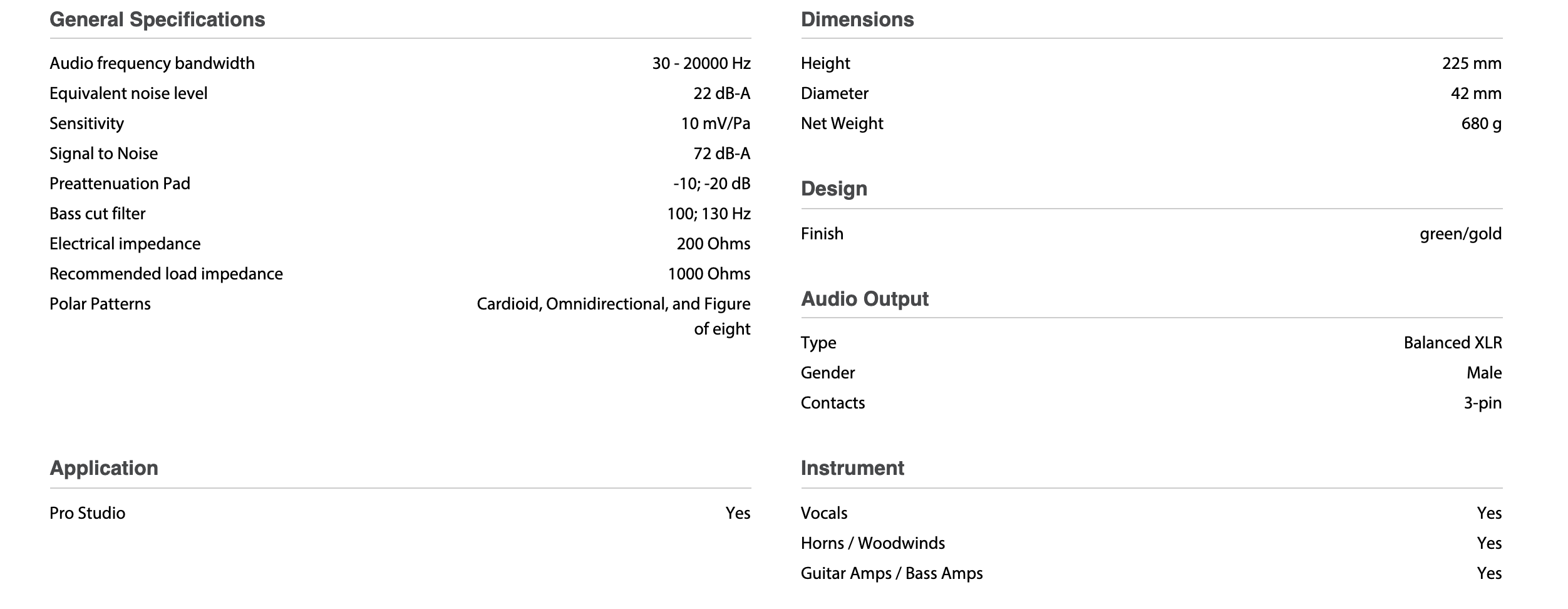Select the Recommended load impedance label

[x=166, y=274]
